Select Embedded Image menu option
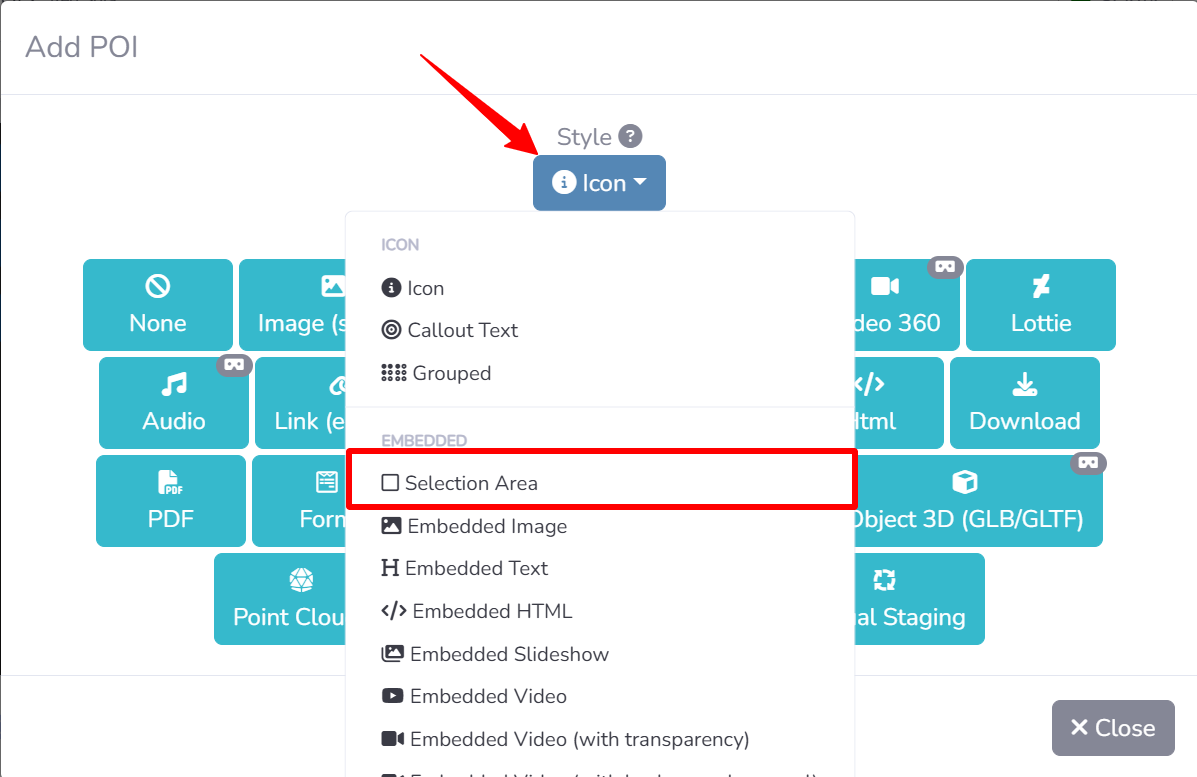 486,526
